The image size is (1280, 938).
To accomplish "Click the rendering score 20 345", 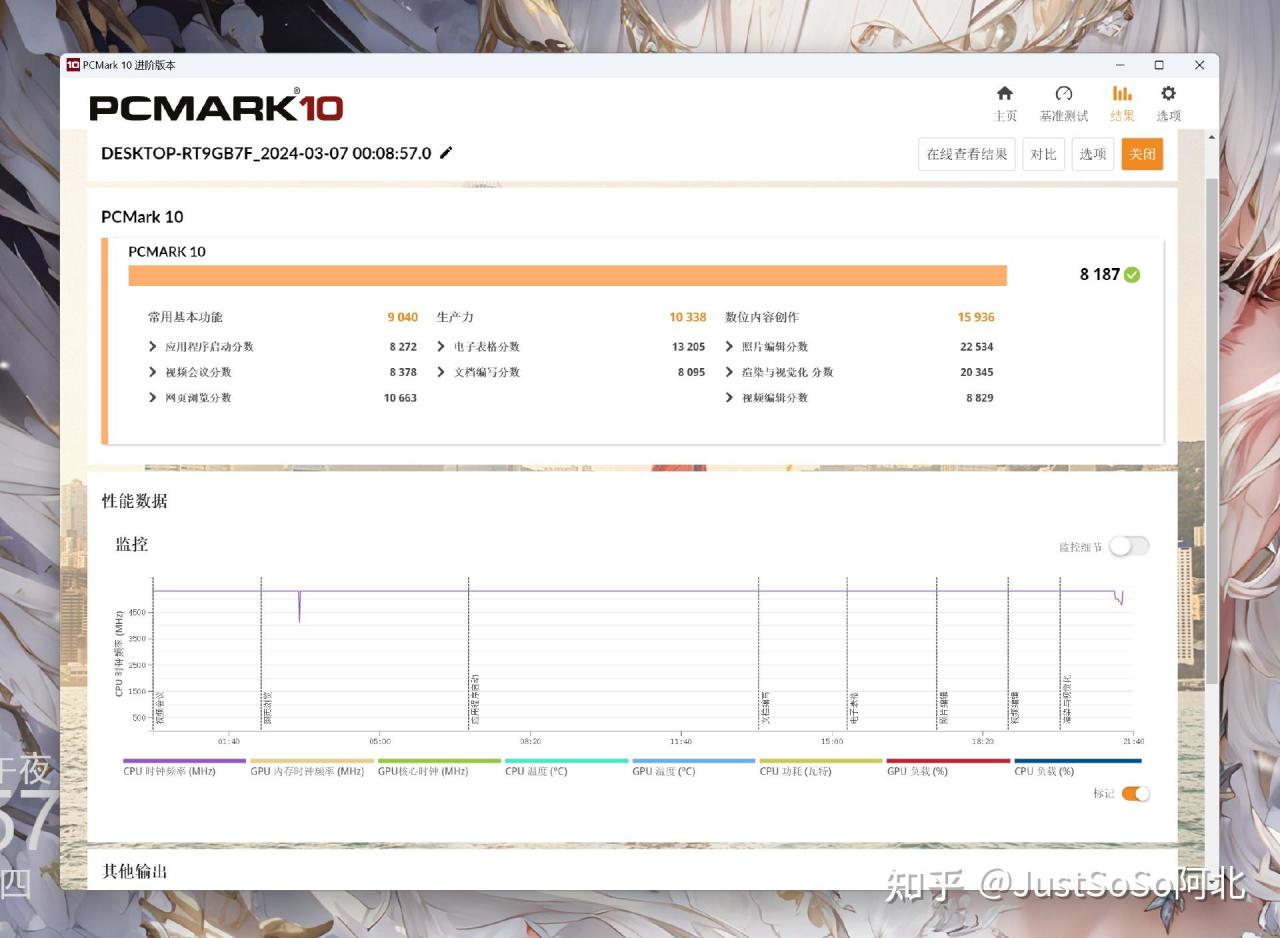I will (976, 372).
